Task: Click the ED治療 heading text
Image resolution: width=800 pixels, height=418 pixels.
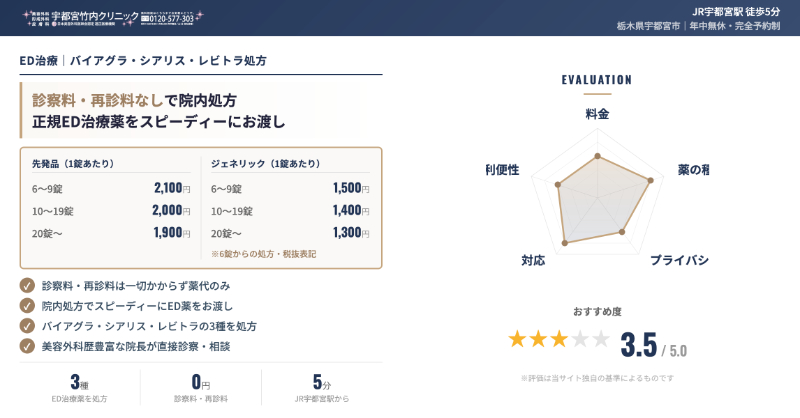Action: coord(38,61)
